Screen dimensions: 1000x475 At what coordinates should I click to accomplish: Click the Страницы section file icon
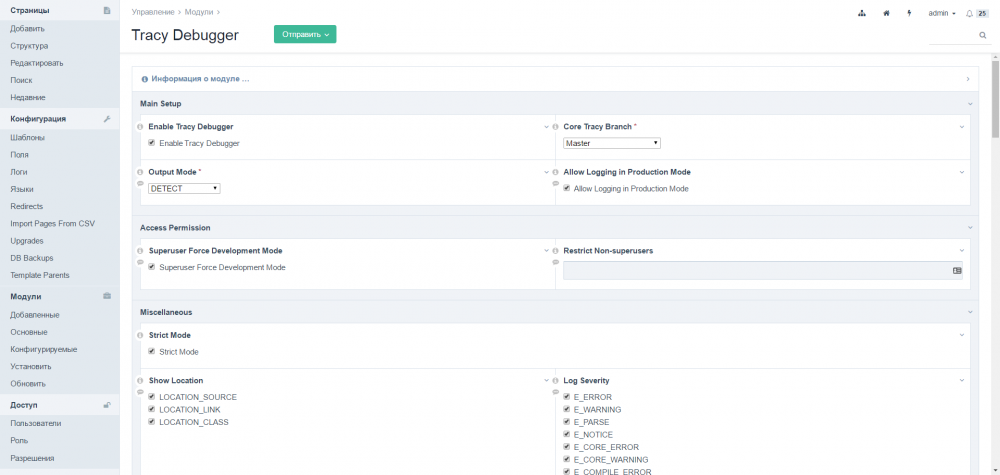107,10
